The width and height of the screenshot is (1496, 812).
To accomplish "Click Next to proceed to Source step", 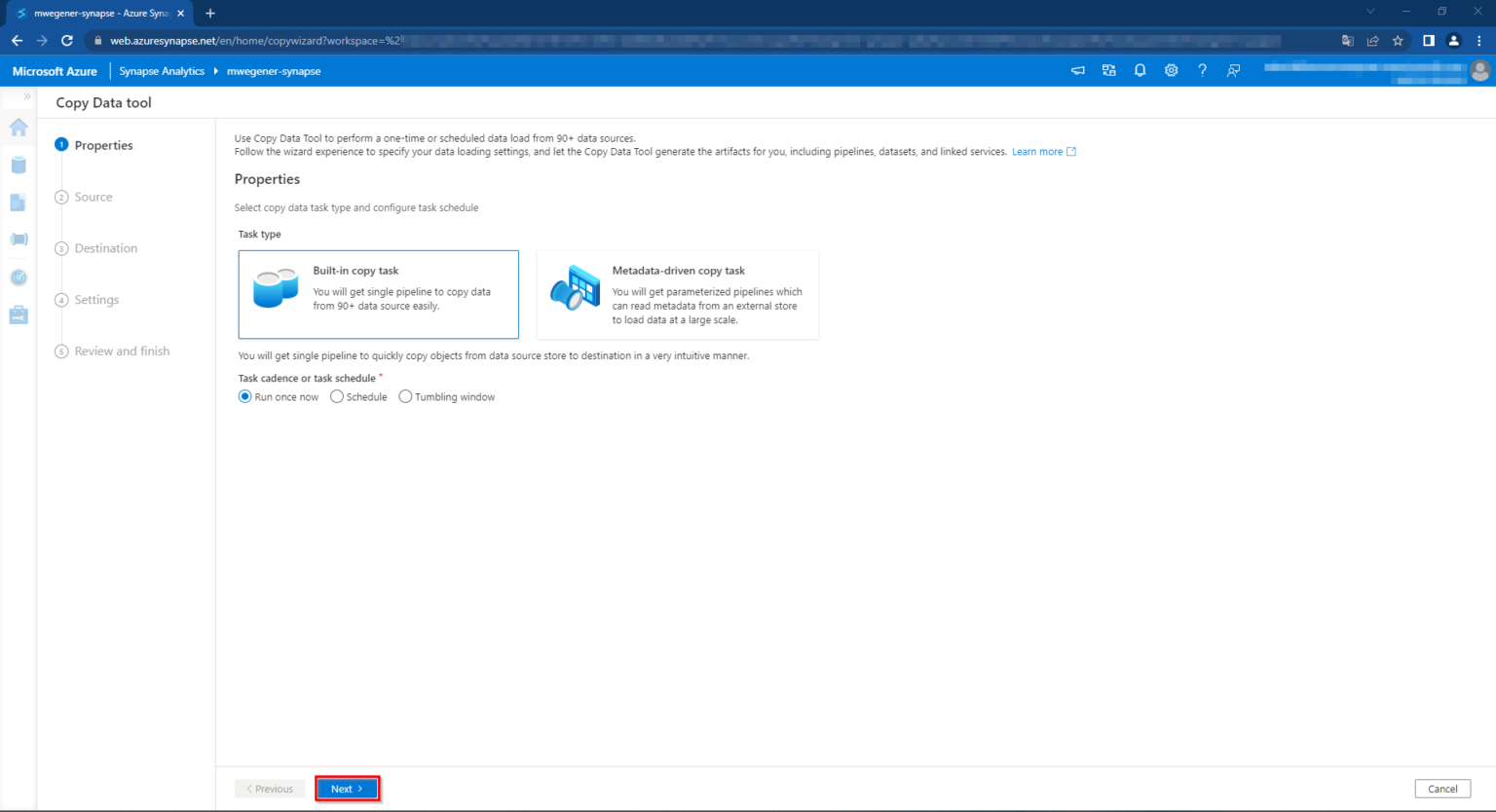I will coord(347,789).
